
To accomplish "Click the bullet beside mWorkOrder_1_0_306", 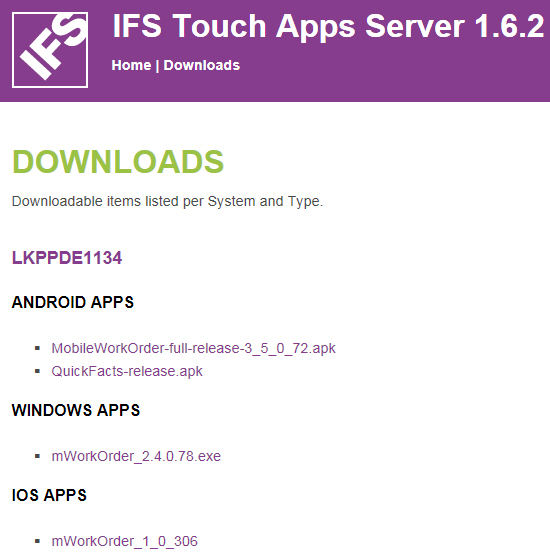I will click(x=37, y=541).
